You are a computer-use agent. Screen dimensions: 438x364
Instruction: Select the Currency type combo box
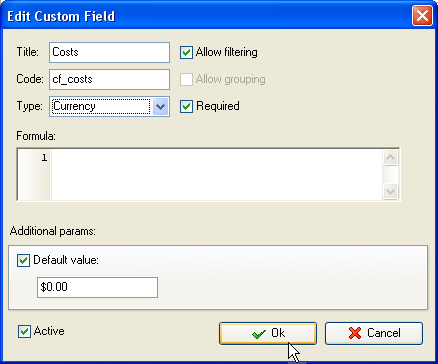coord(109,106)
